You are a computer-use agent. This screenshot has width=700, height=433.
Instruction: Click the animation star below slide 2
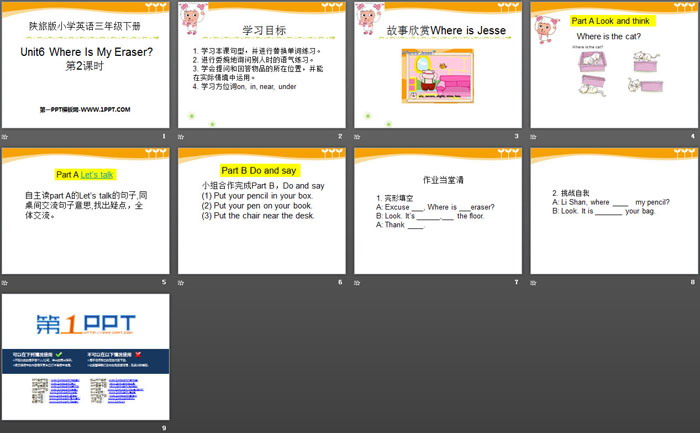point(183,136)
